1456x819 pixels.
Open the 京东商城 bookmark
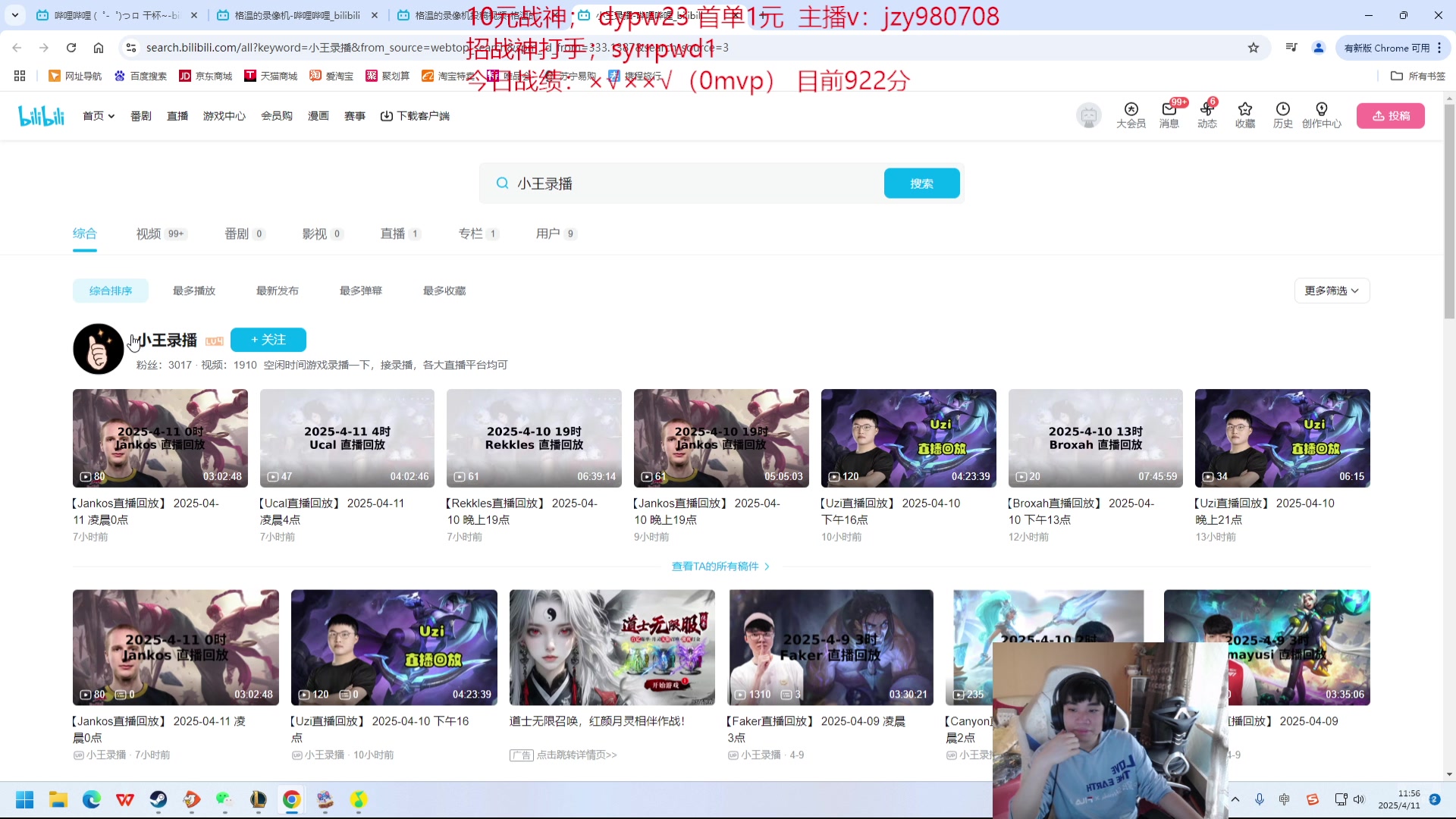click(206, 76)
